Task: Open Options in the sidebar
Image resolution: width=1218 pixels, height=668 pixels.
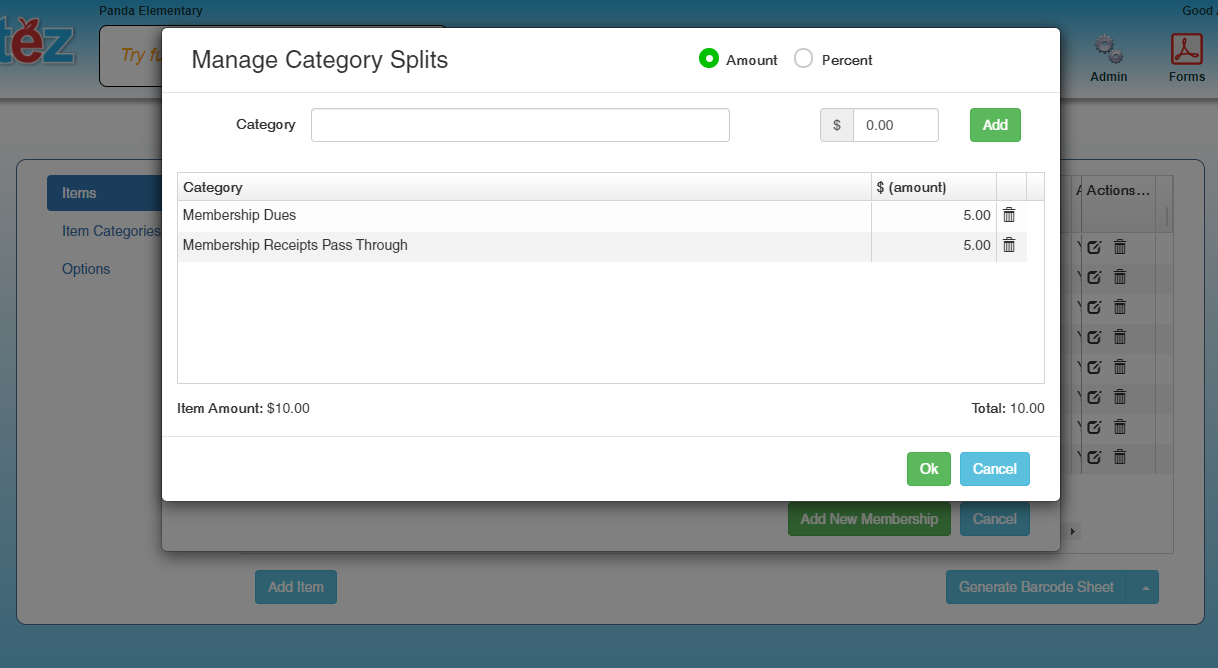Action: [86, 269]
